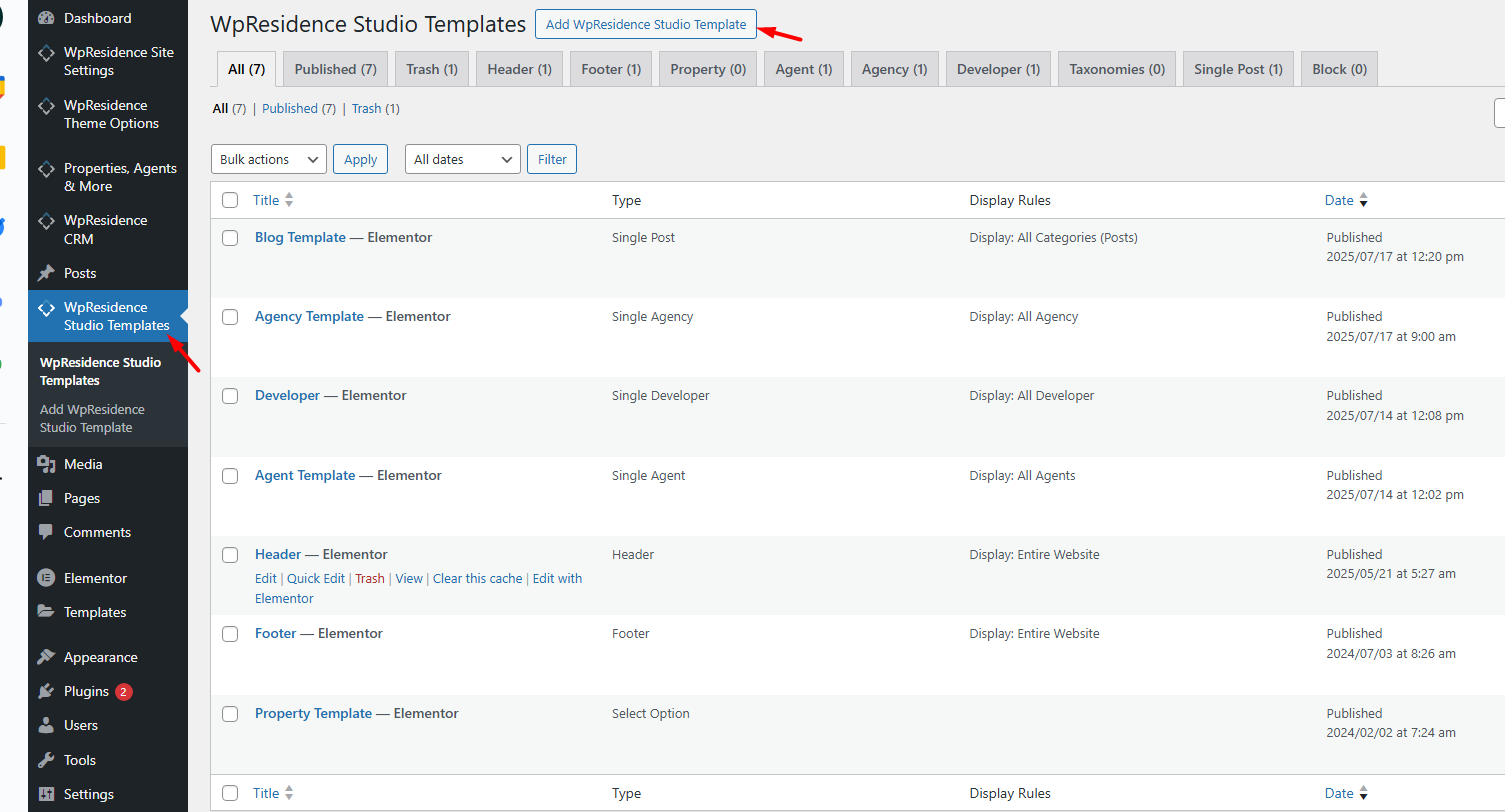Switch to the Developer (1) tab
The height and width of the screenshot is (812, 1505).
tap(998, 69)
